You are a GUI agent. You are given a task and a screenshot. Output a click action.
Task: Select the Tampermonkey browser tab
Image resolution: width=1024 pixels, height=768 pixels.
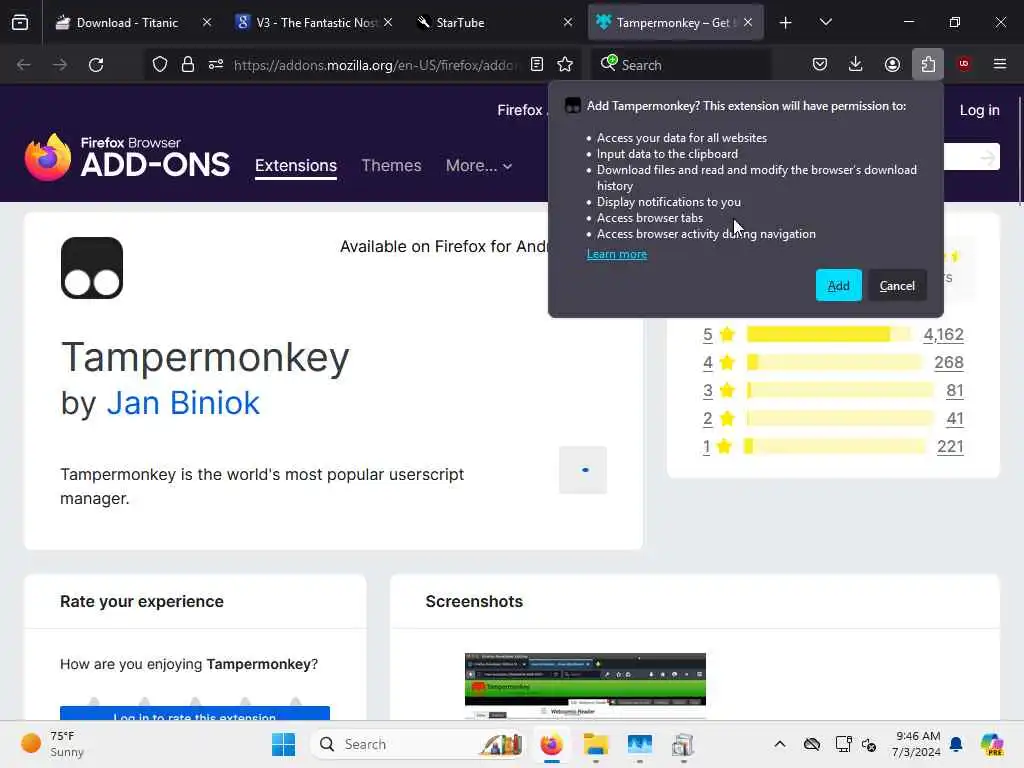[675, 23]
